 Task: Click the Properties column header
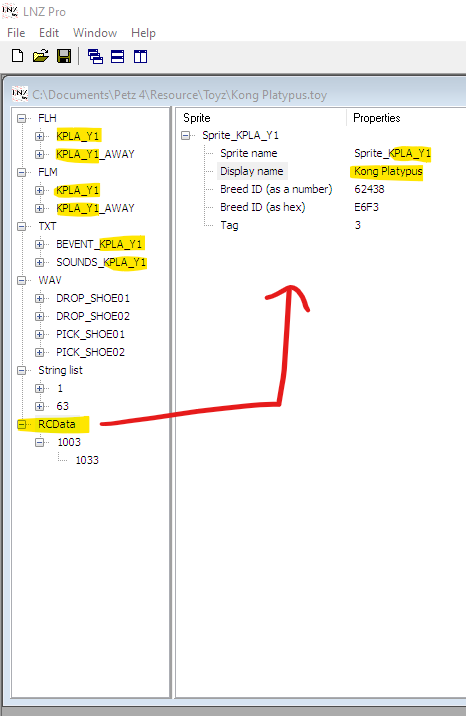tap(377, 118)
